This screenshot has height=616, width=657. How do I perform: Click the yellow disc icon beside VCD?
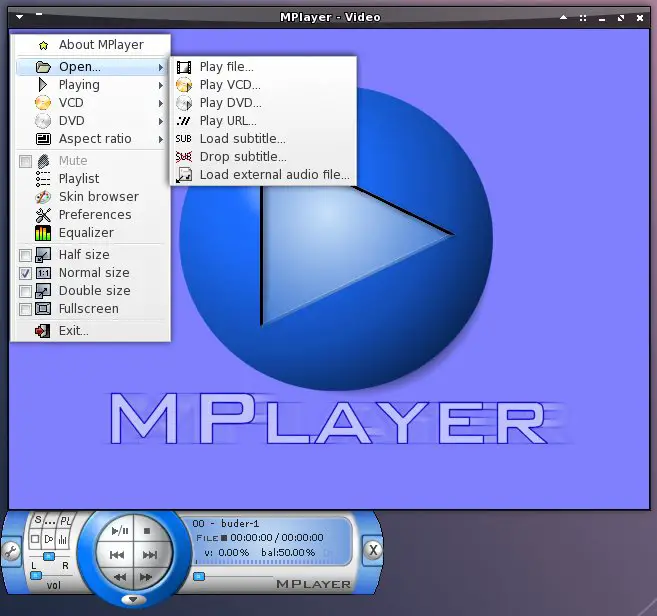coord(43,103)
